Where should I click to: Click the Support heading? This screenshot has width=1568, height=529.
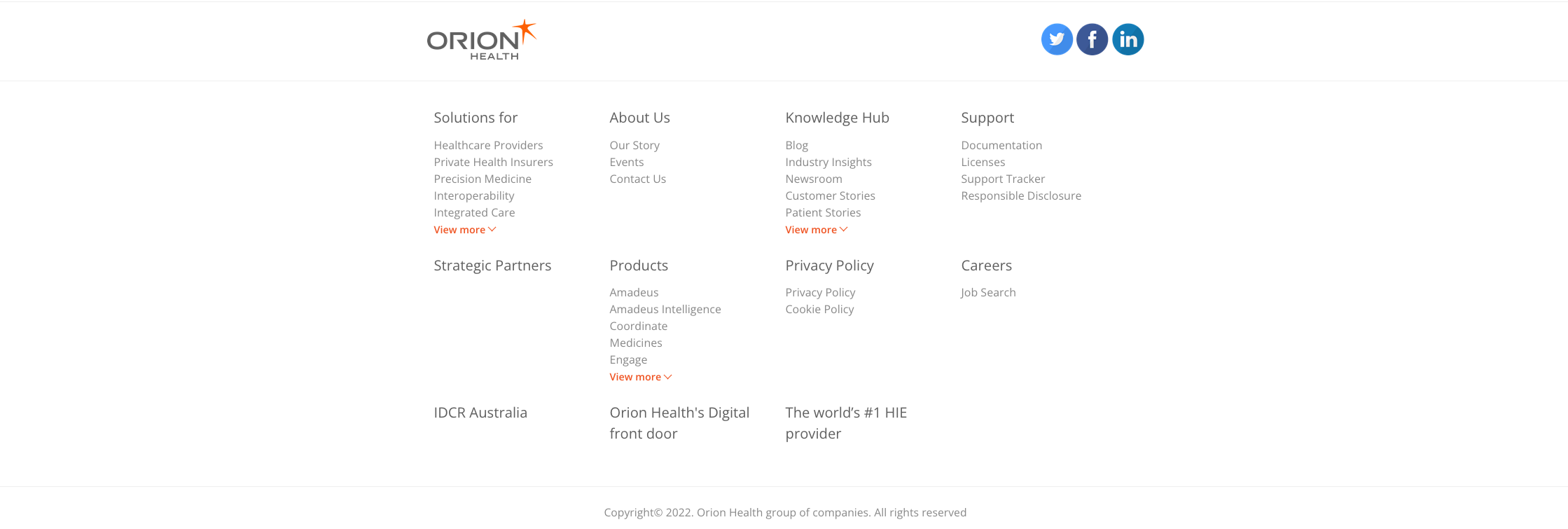987,118
